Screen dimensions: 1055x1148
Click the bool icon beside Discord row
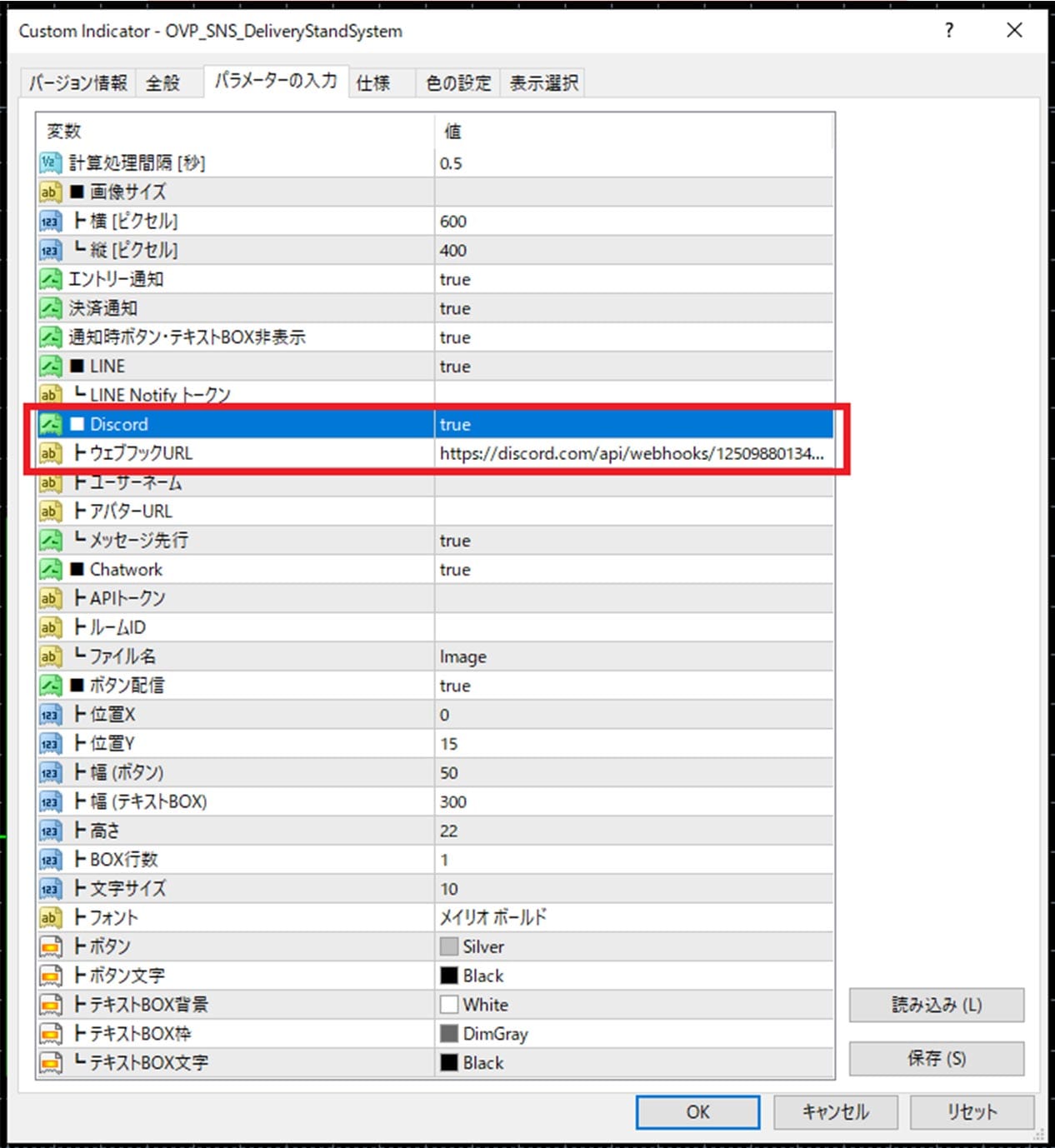click(x=50, y=424)
